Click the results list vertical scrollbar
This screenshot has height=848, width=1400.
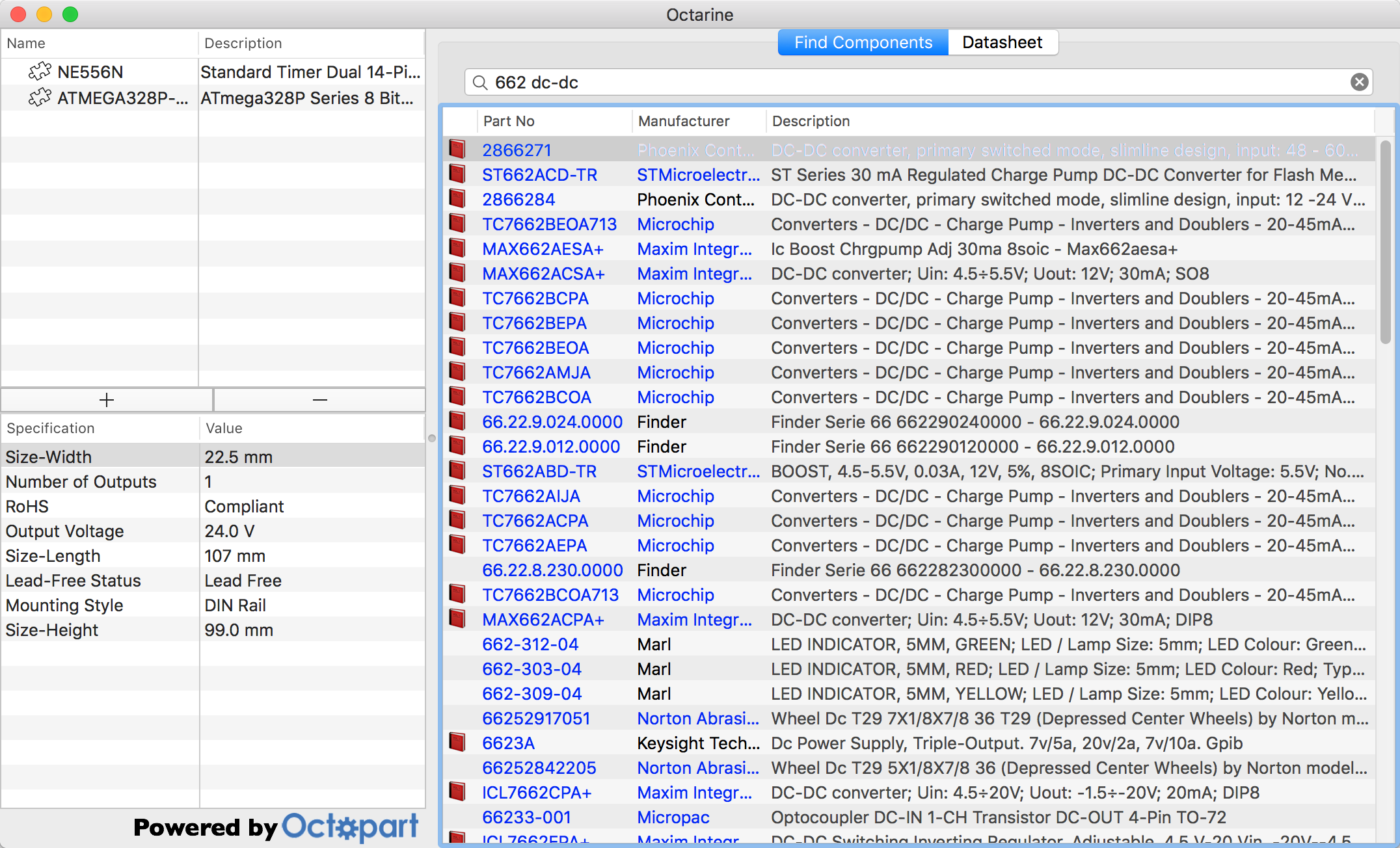pyautogui.click(x=1385, y=241)
